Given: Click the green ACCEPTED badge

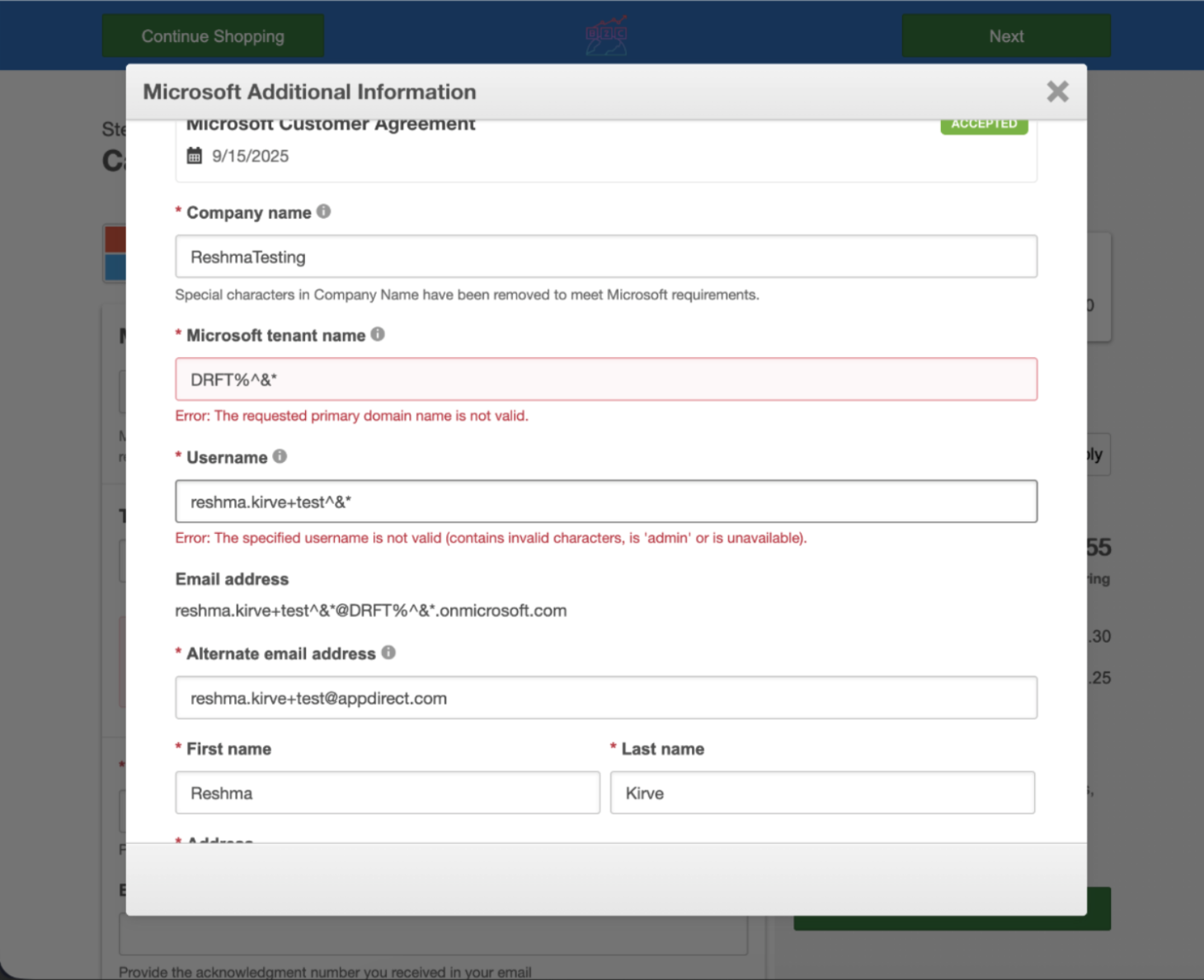Looking at the screenshot, I should click(x=984, y=125).
